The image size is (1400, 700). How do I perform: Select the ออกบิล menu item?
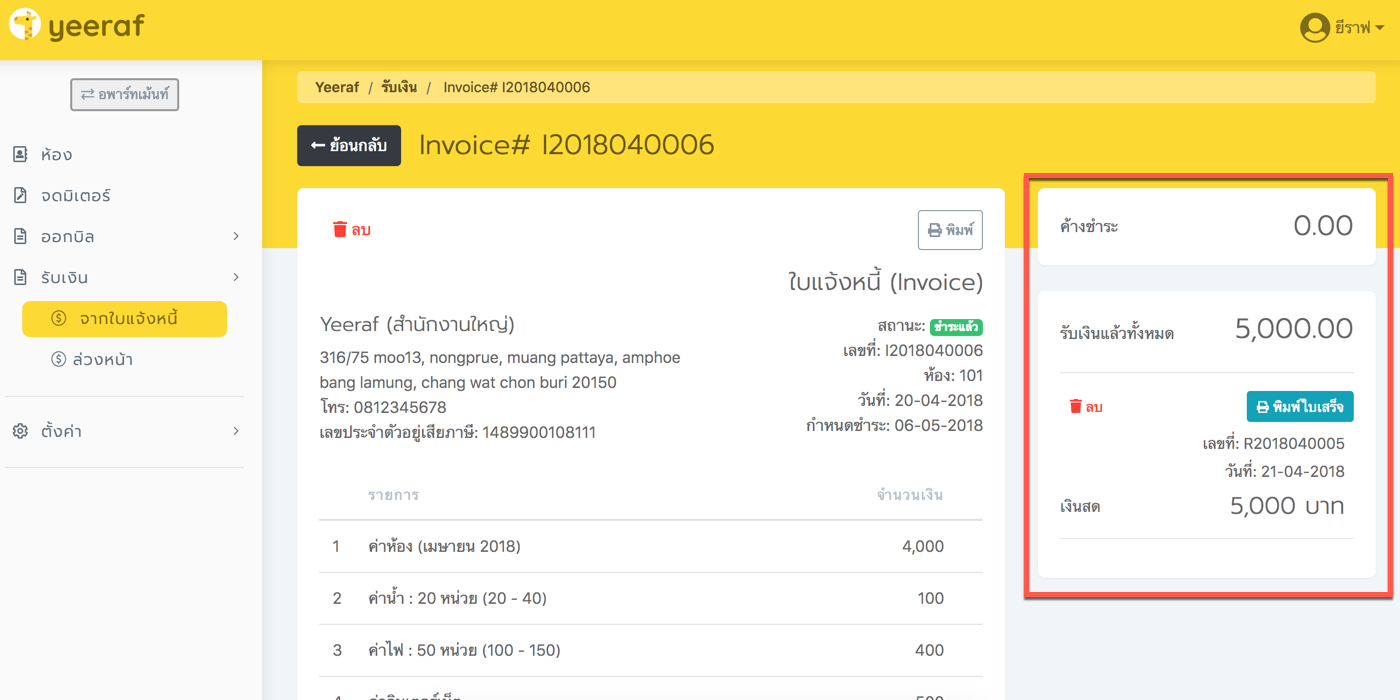[x=127, y=236]
